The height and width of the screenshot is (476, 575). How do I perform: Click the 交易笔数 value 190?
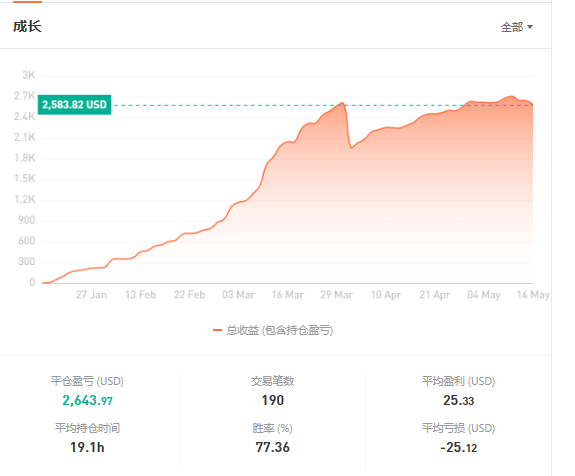(x=272, y=400)
